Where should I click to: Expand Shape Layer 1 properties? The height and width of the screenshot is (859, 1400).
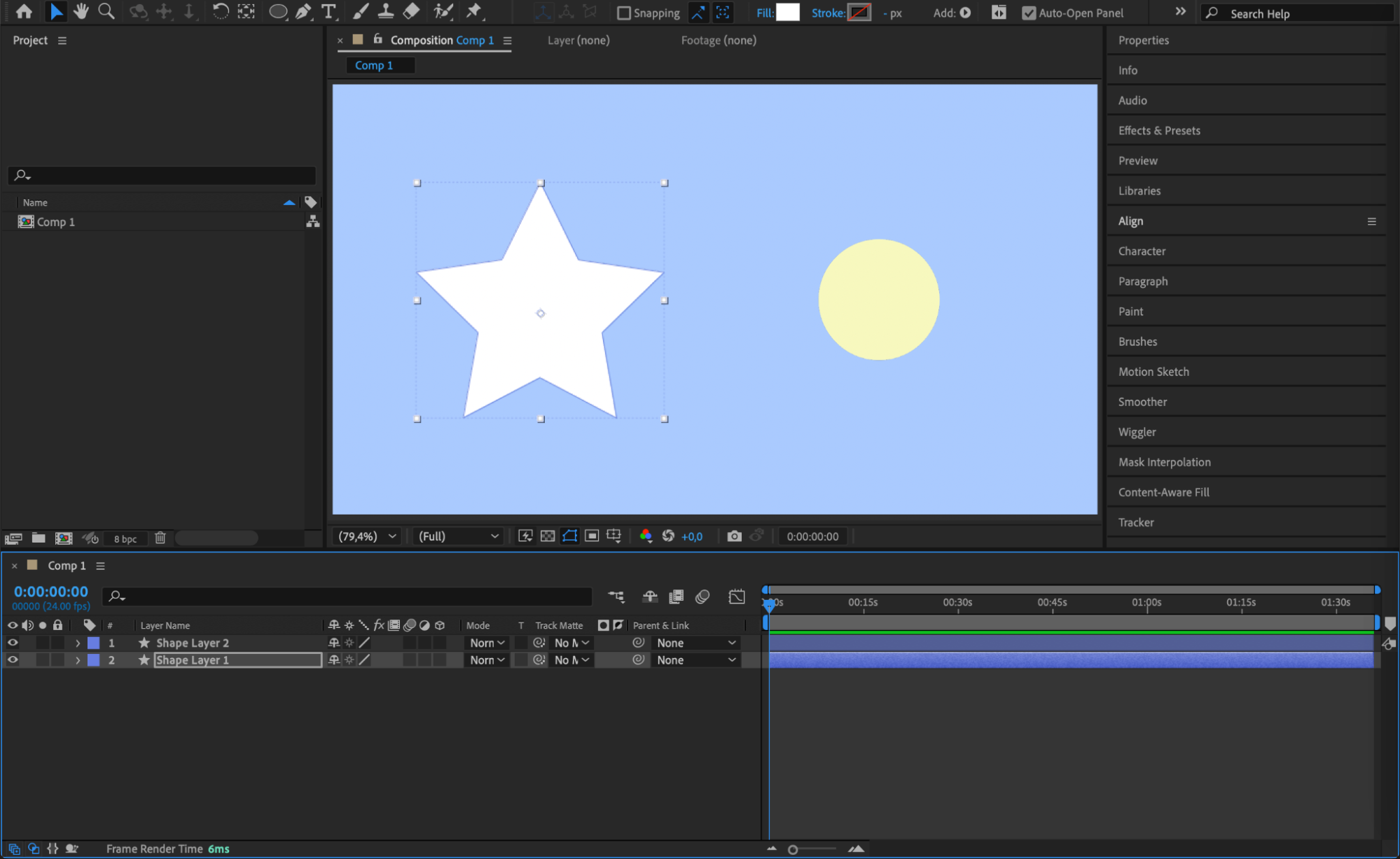click(x=78, y=660)
